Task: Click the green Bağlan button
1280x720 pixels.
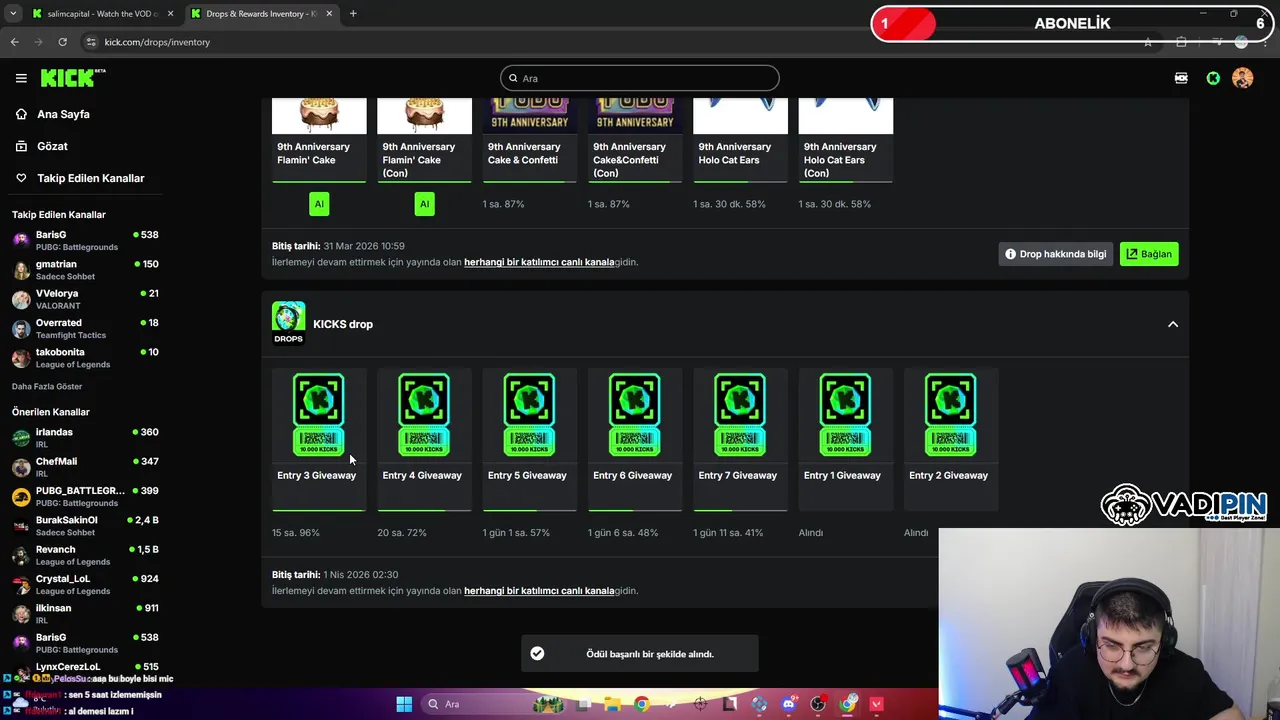Action: pos(1149,254)
